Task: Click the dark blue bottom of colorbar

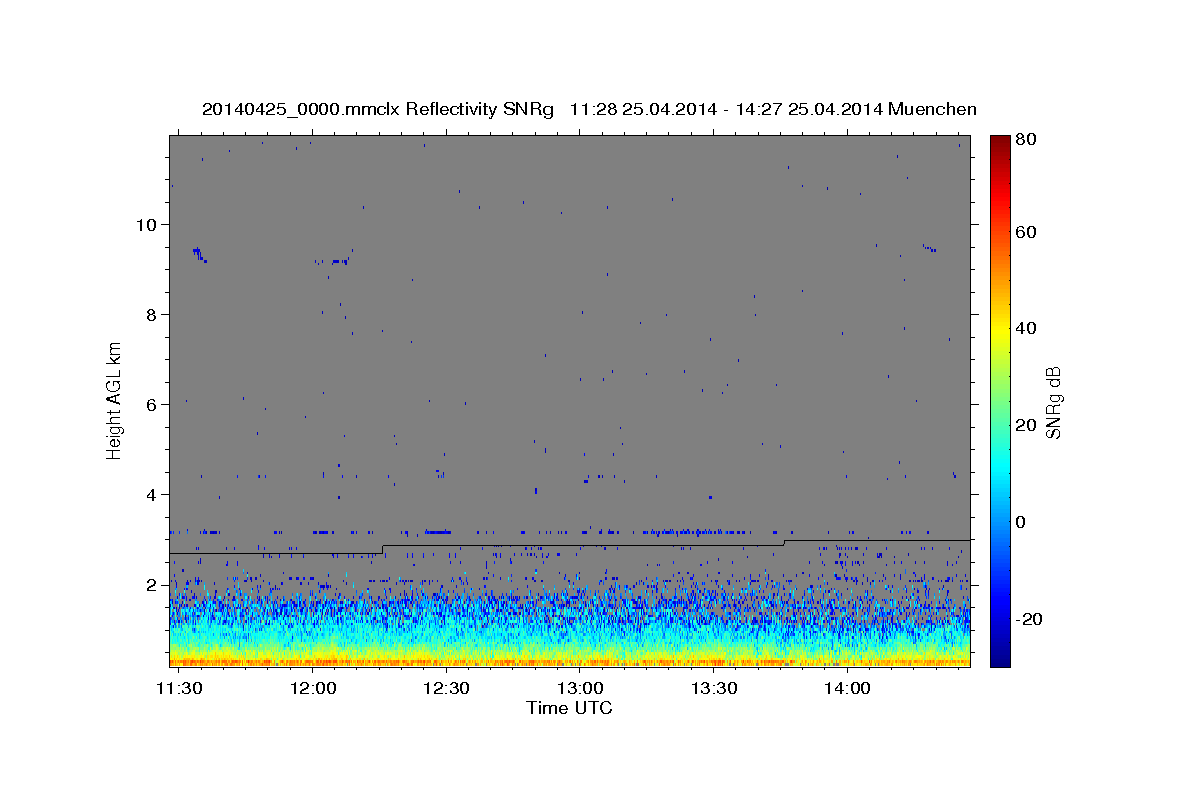Action: coord(999,655)
